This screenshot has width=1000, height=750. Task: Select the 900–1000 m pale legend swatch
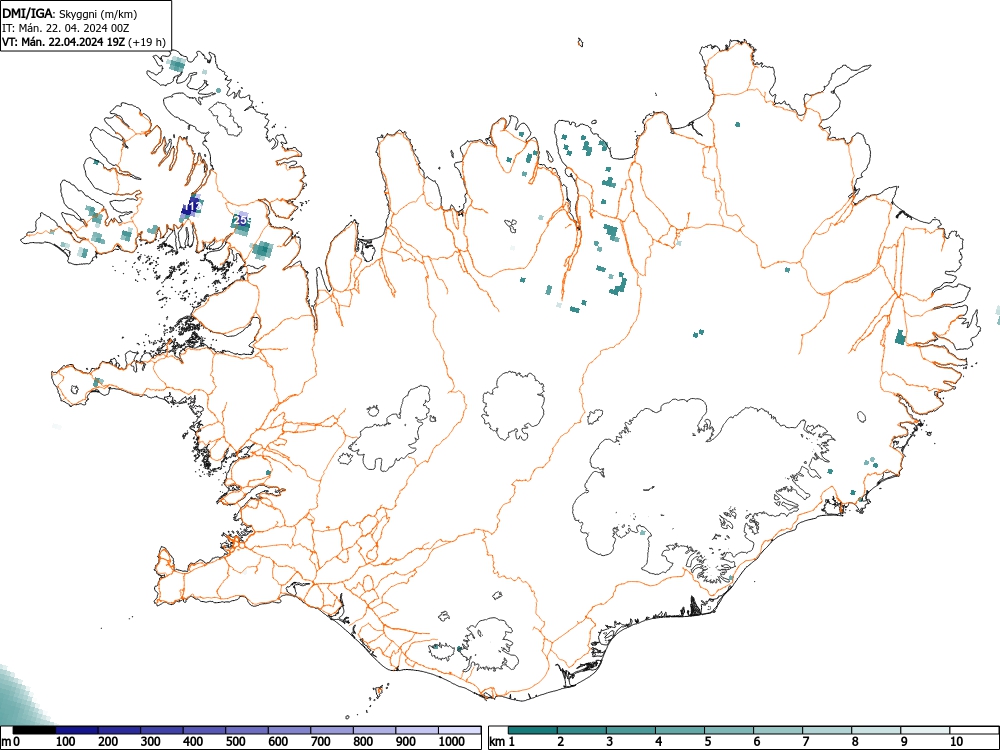417,730
